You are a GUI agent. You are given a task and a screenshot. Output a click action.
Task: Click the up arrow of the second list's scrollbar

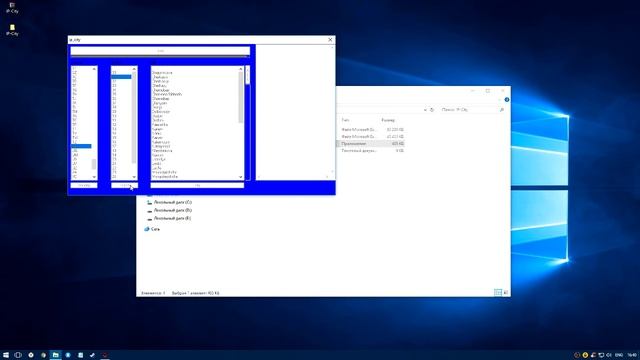134,69
